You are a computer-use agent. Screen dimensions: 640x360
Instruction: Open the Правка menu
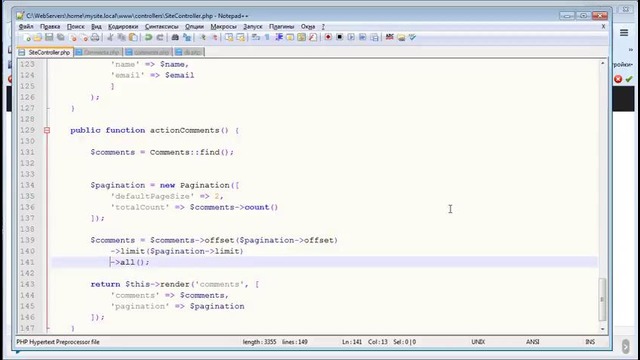point(50,27)
